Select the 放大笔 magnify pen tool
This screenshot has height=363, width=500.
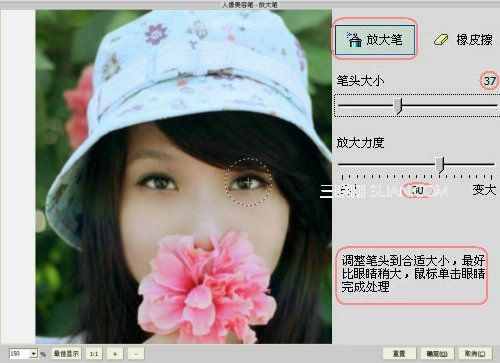[x=375, y=40]
